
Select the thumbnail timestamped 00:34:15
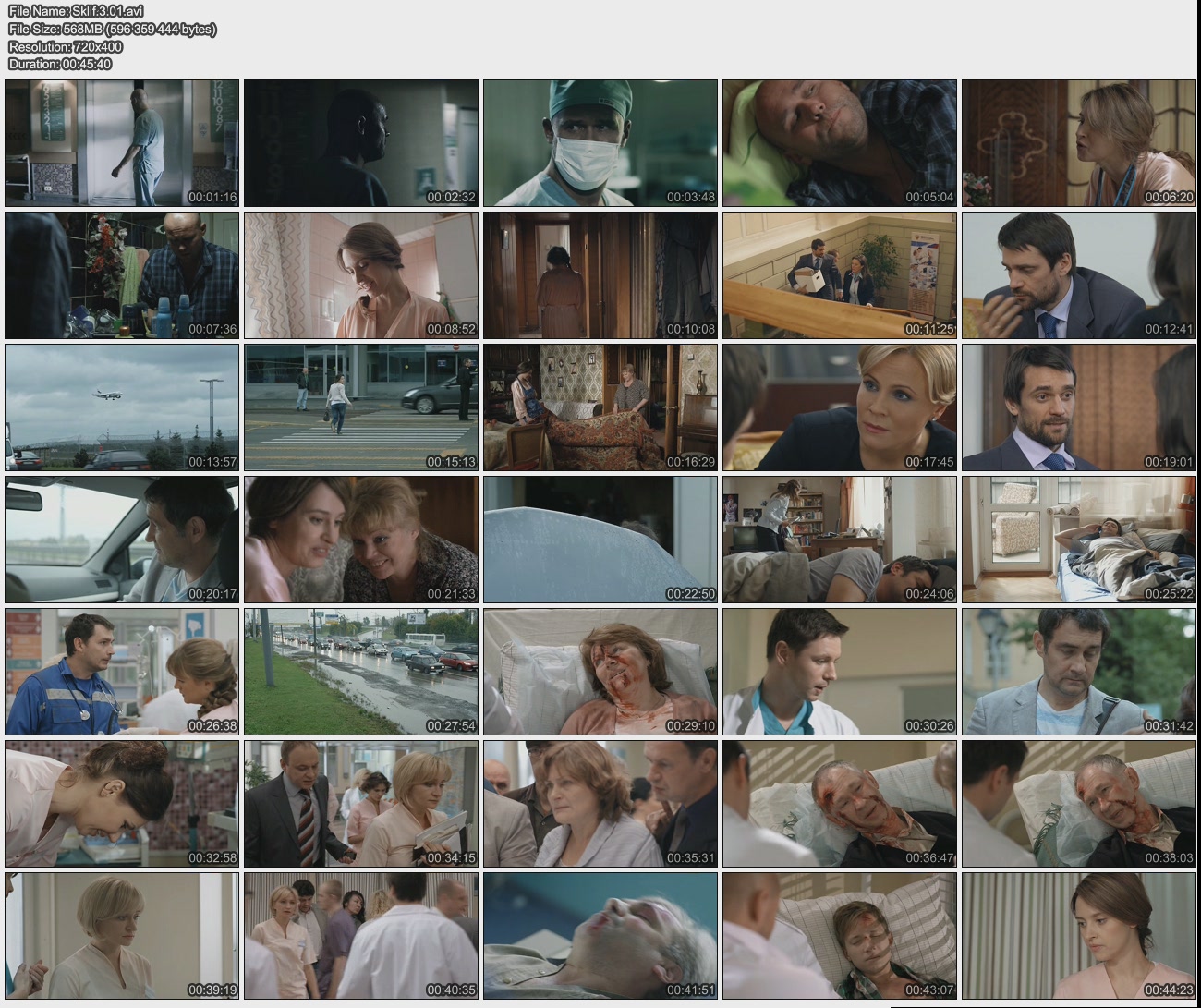(361, 804)
